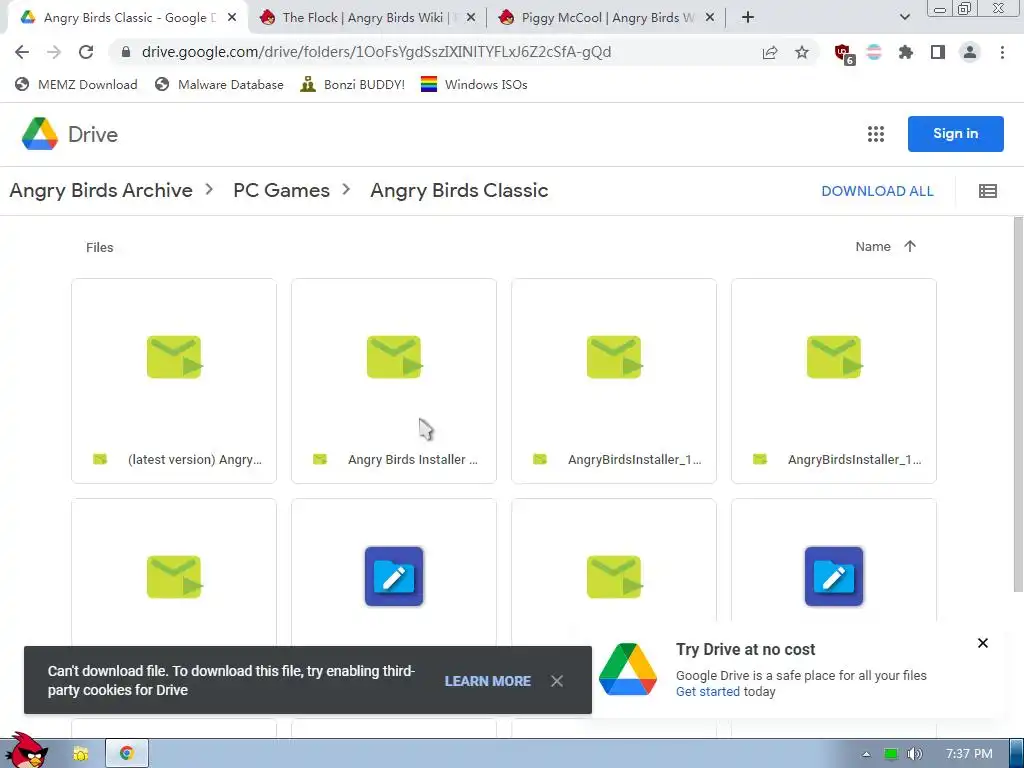Click the Get started link
Viewport: 1024px width, 768px height.
pos(707,692)
